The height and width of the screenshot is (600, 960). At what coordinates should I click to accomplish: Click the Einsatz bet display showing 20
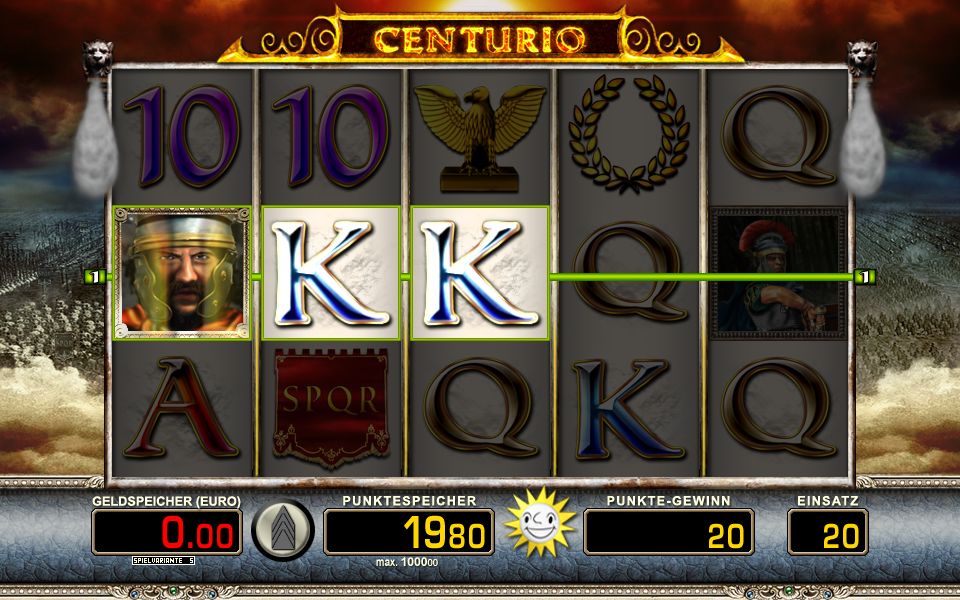[x=828, y=532]
